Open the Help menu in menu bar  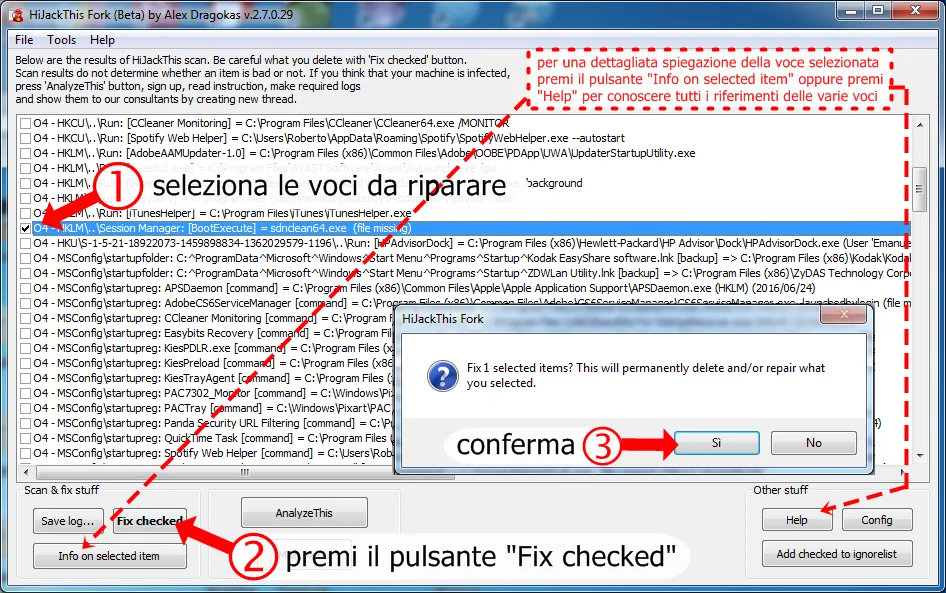(x=102, y=40)
